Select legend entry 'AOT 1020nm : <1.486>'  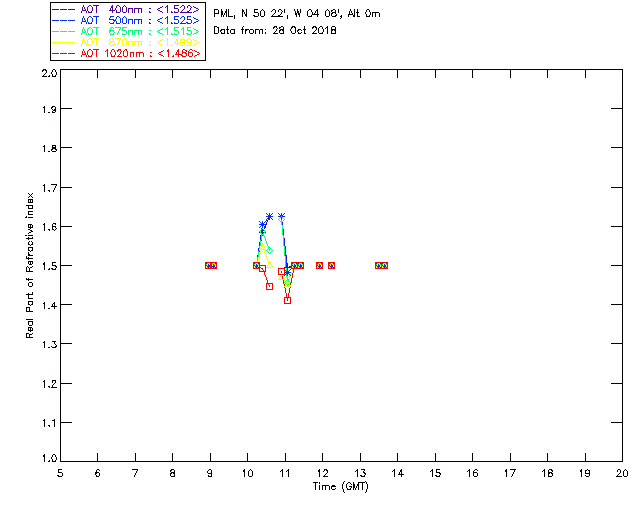(140, 53)
